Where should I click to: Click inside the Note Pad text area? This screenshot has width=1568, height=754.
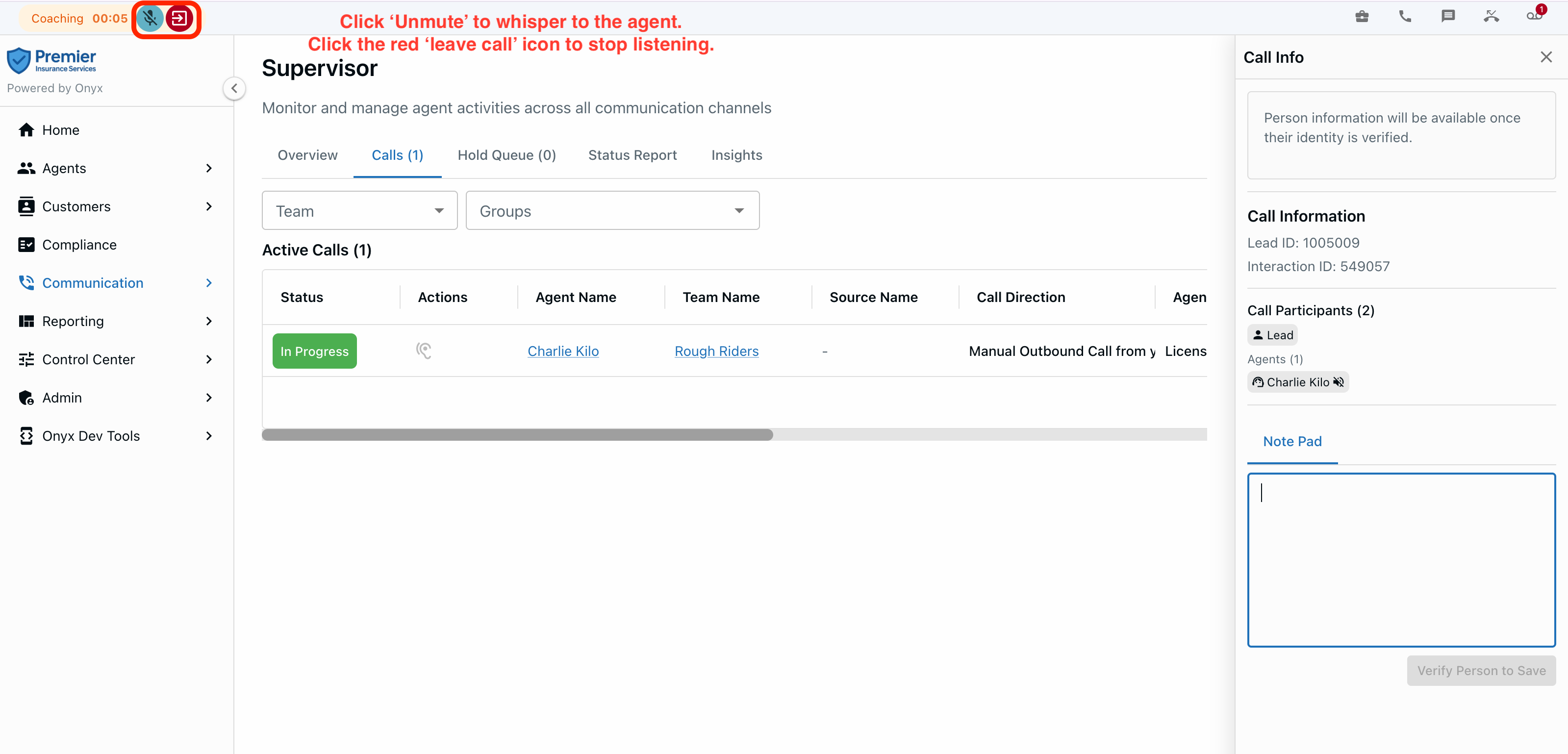pos(1401,560)
